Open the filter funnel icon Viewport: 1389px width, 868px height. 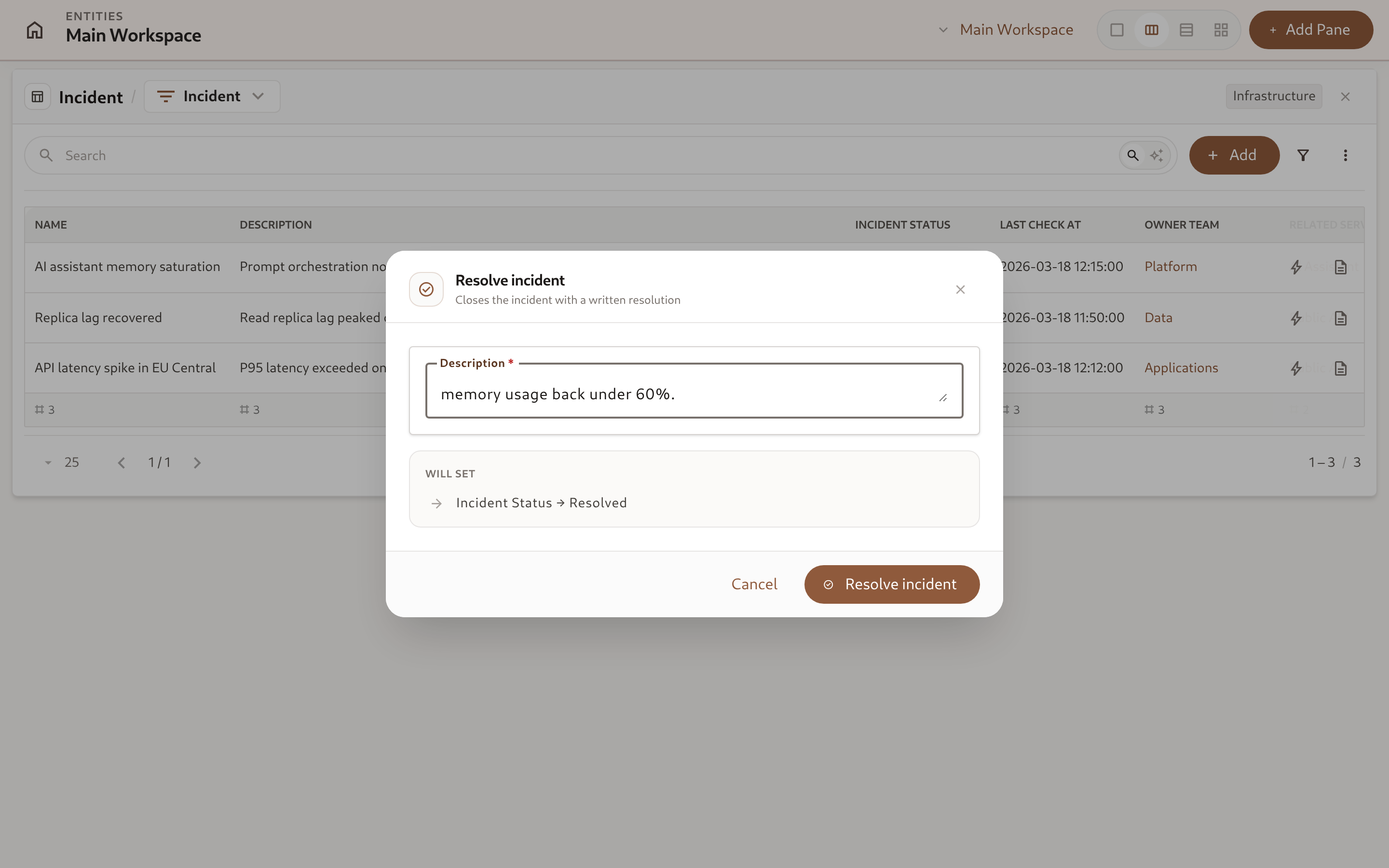(x=1303, y=155)
